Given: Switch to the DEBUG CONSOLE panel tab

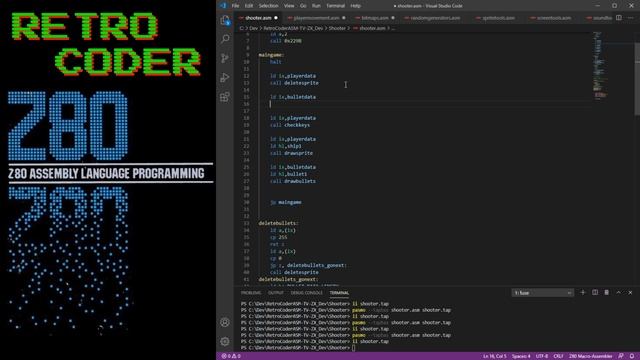Looking at the screenshot, I should pos(306,293).
